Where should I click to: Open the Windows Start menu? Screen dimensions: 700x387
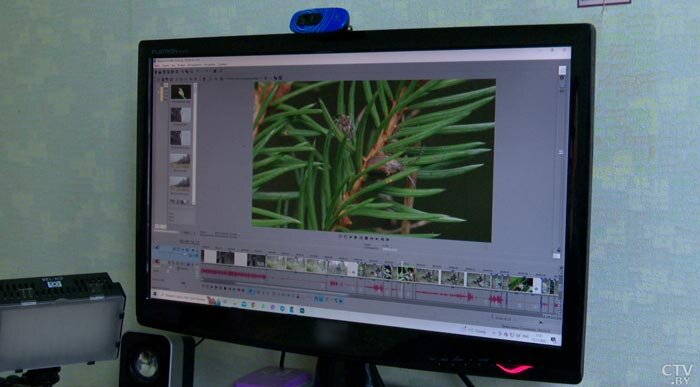coord(155,294)
